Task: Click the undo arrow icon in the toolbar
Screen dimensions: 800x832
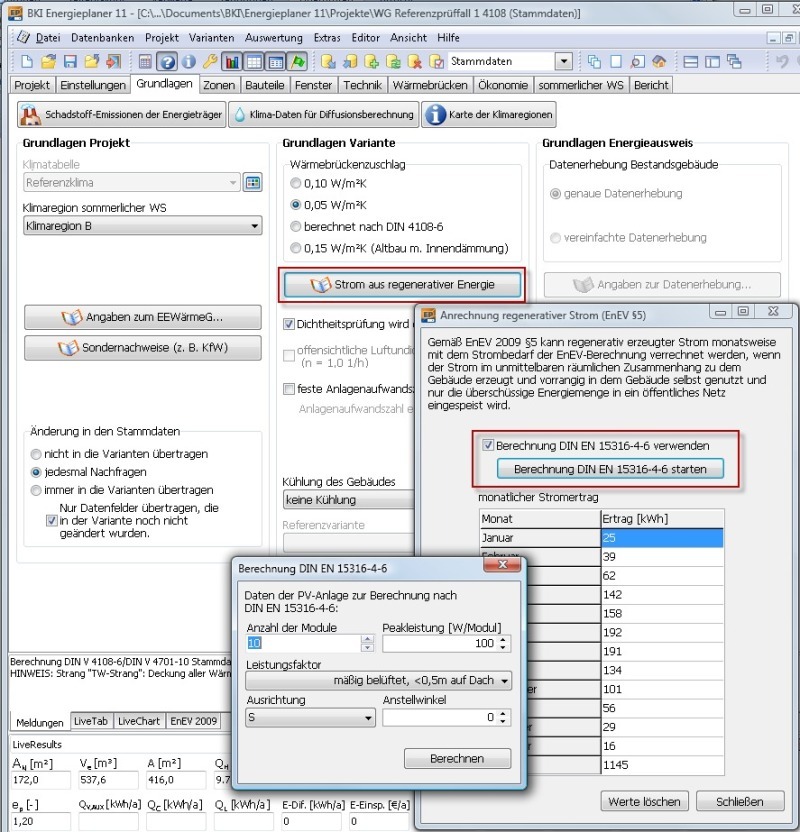Action: pyautogui.click(x=781, y=62)
